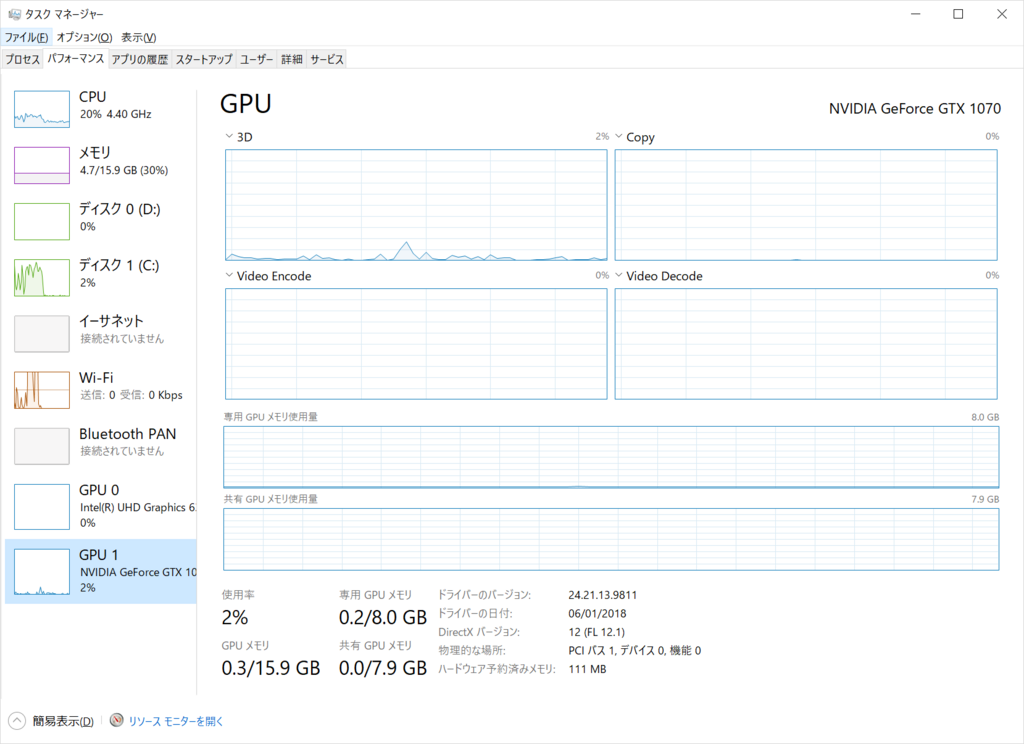
Task: Open the 表示(V) menu
Action: tap(138, 37)
